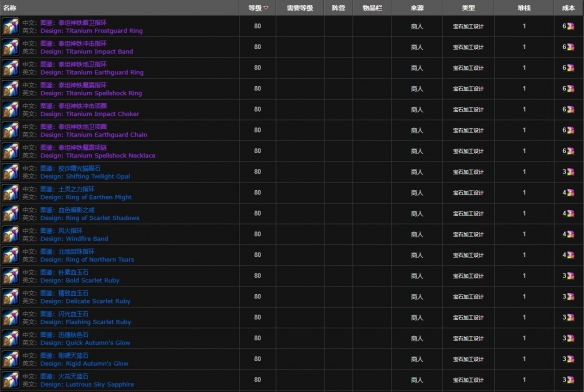584x392 pixels.
Task: Sort by the cost column header
Action: pos(568,8)
